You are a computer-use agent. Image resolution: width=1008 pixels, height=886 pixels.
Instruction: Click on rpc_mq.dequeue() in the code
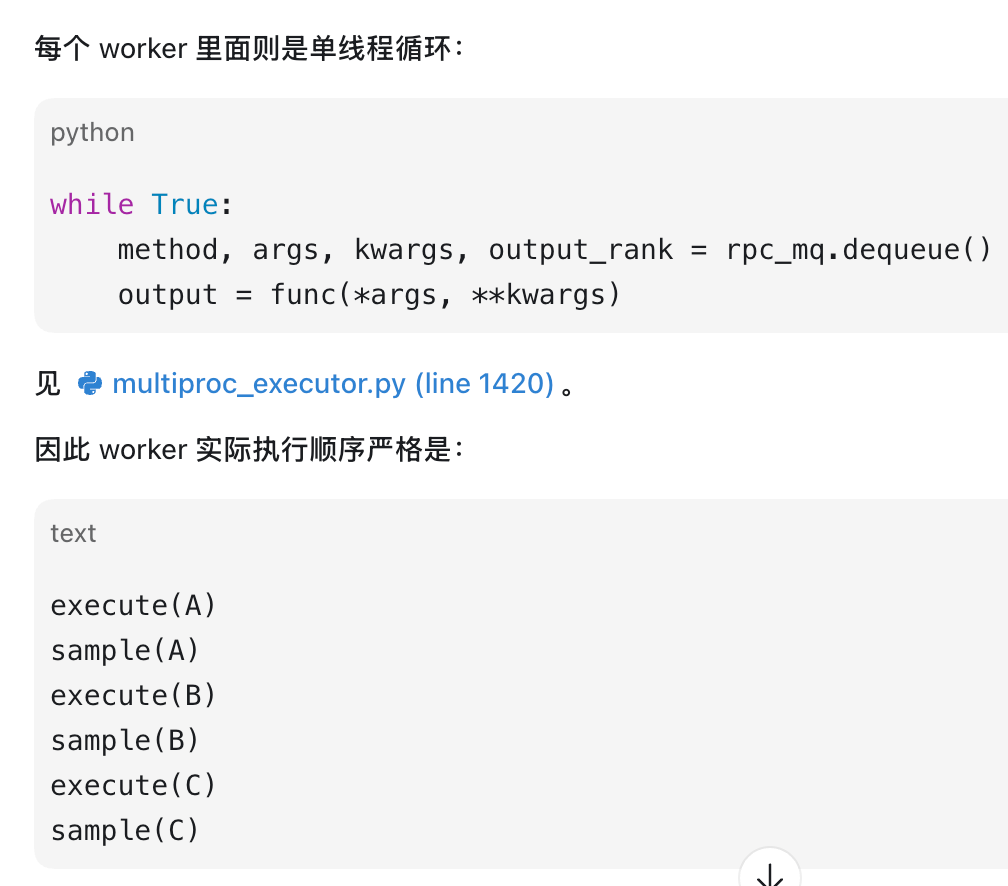pos(859,249)
